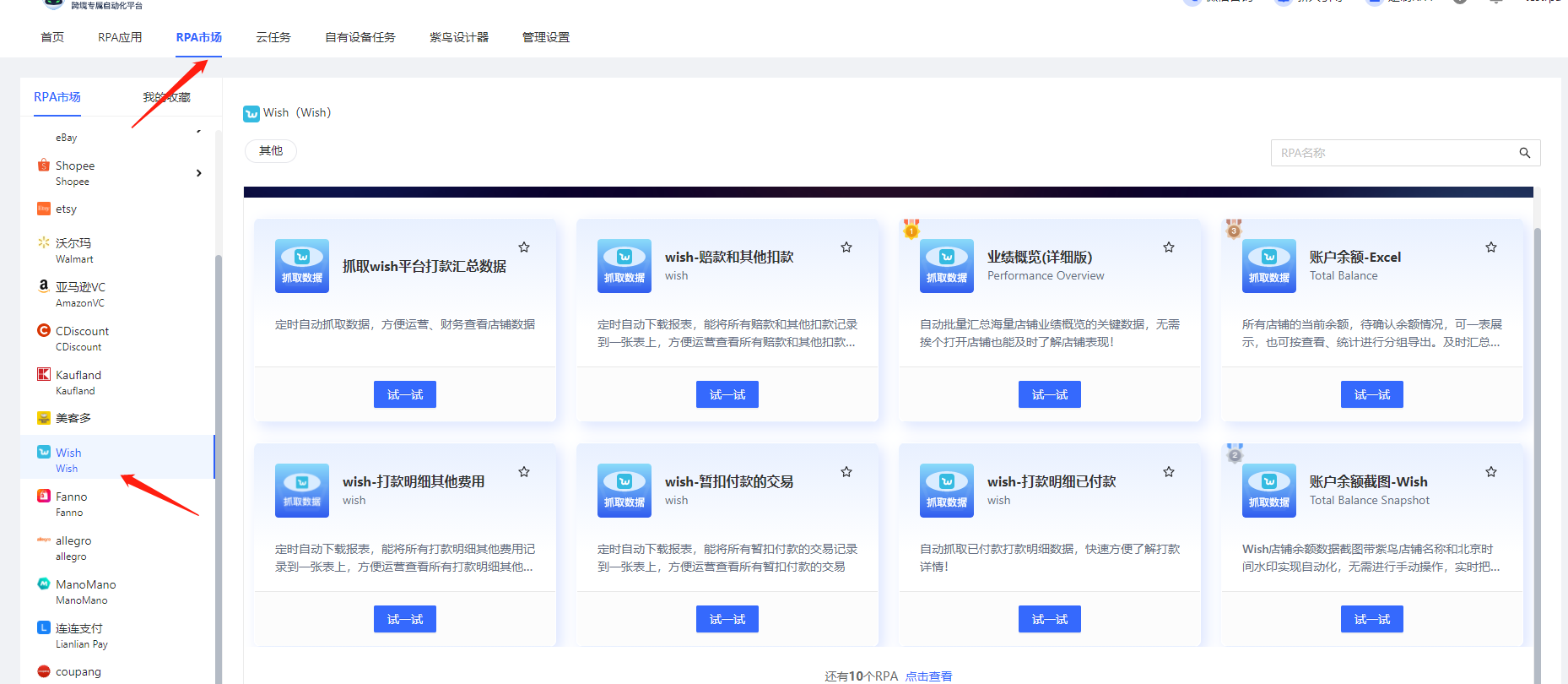This screenshot has height=684, width=1568.
Task: Star the wish-暂扣付款的交易 card
Action: [x=846, y=472]
